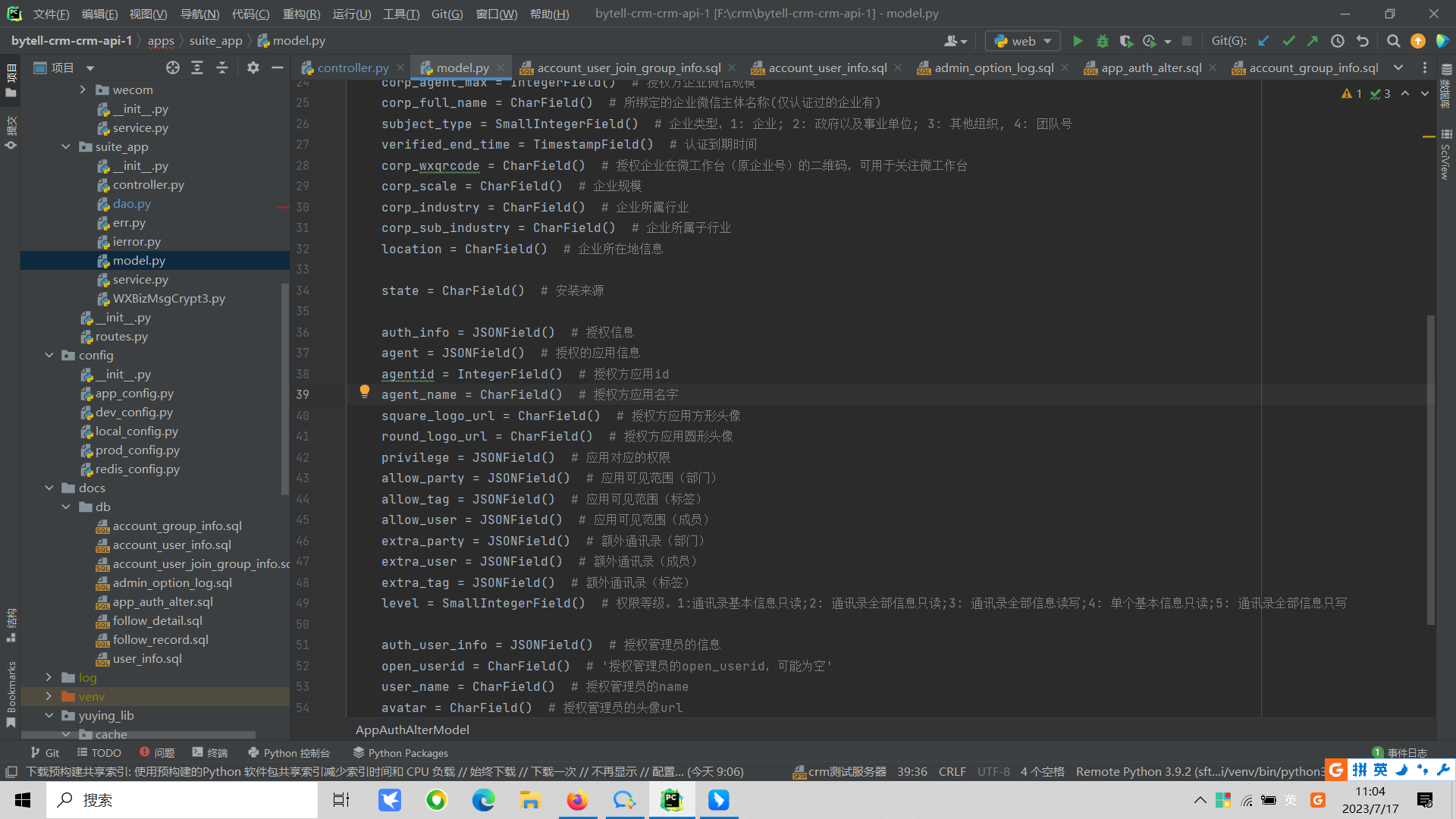The image size is (1456, 819).
Task: Locate current file in project tree
Action: click(173, 67)
